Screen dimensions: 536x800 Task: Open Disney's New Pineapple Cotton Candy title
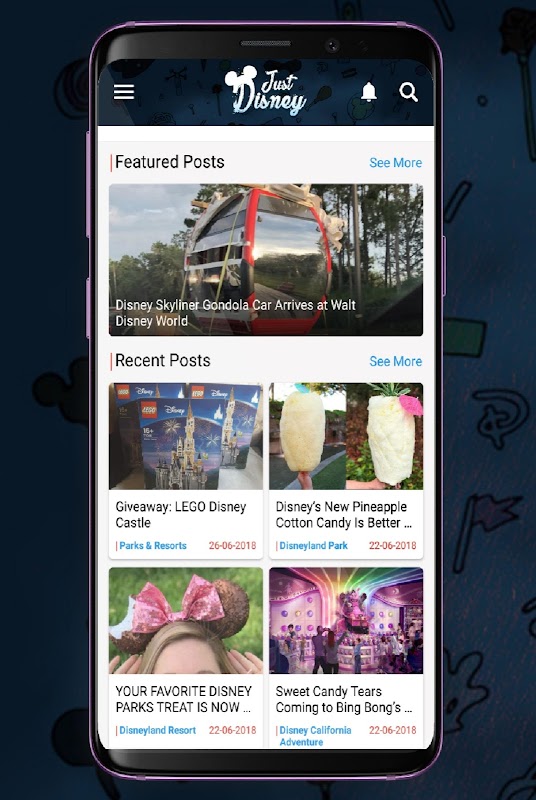tap(344, 514)
